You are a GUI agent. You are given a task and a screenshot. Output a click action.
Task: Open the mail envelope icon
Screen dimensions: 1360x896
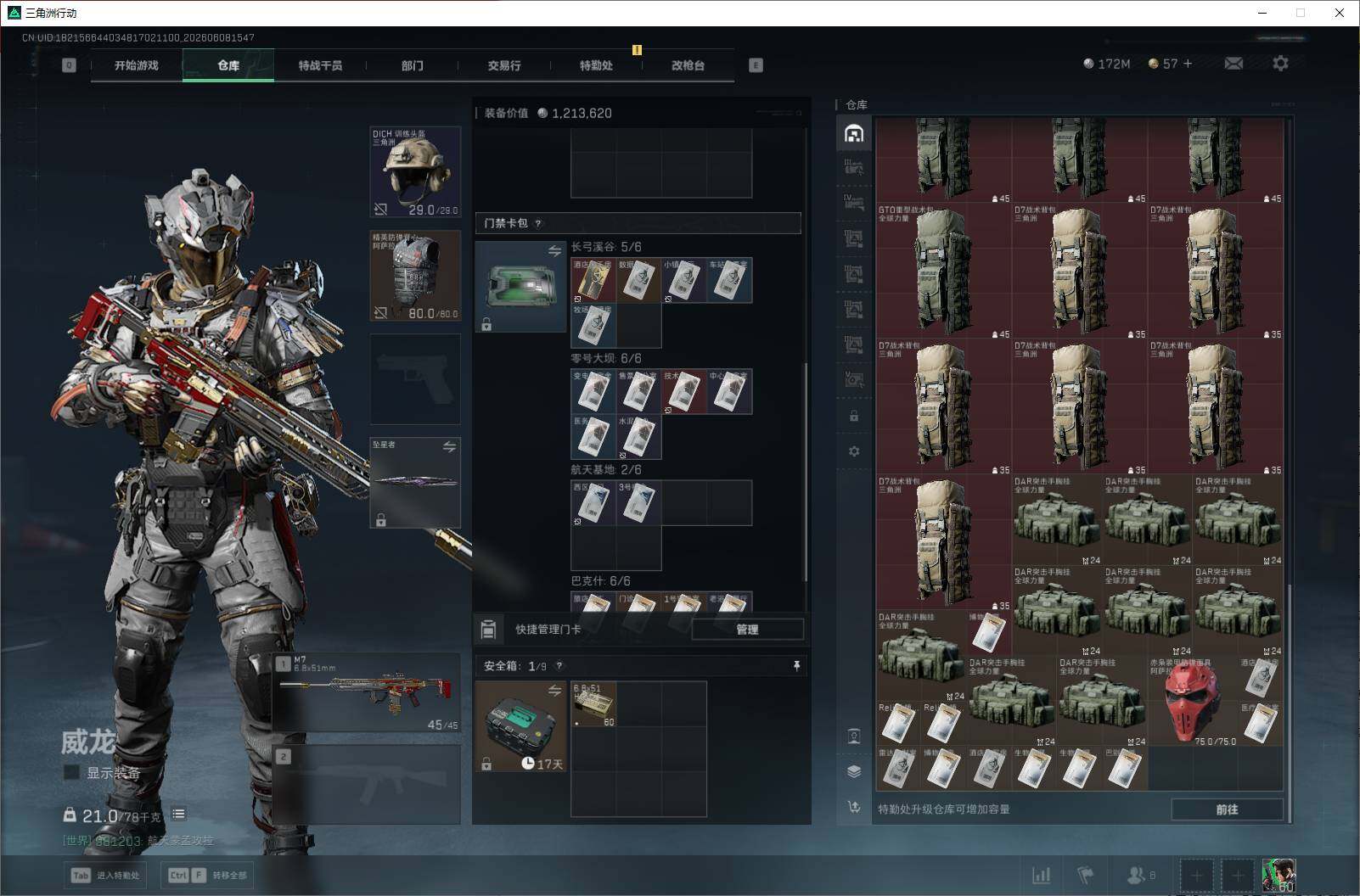[1234, 64]
